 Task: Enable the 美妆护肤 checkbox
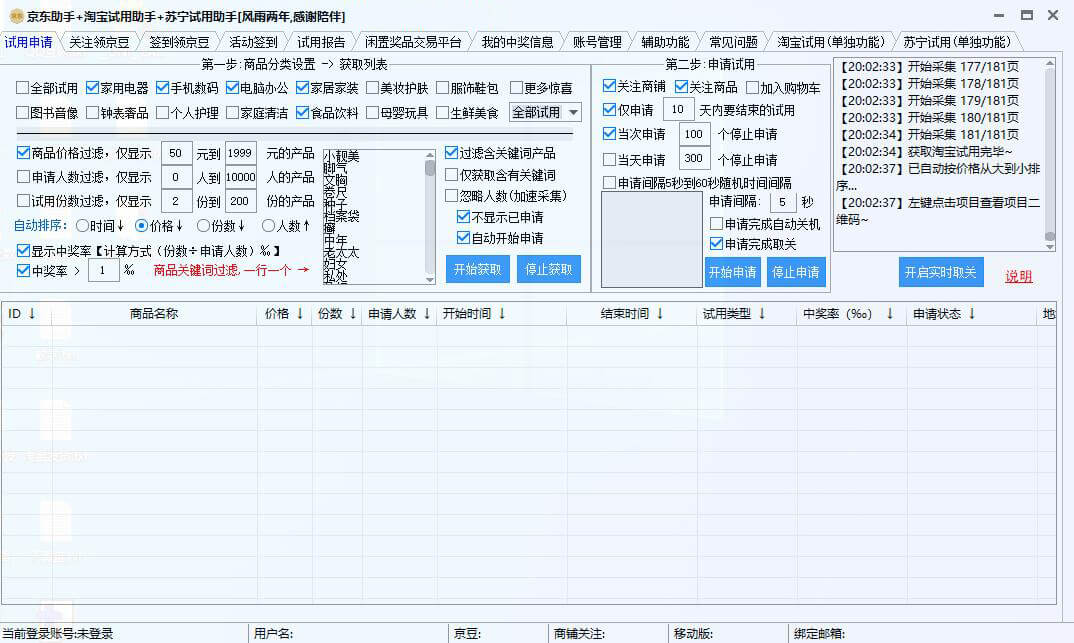click(x=373, y=88)
